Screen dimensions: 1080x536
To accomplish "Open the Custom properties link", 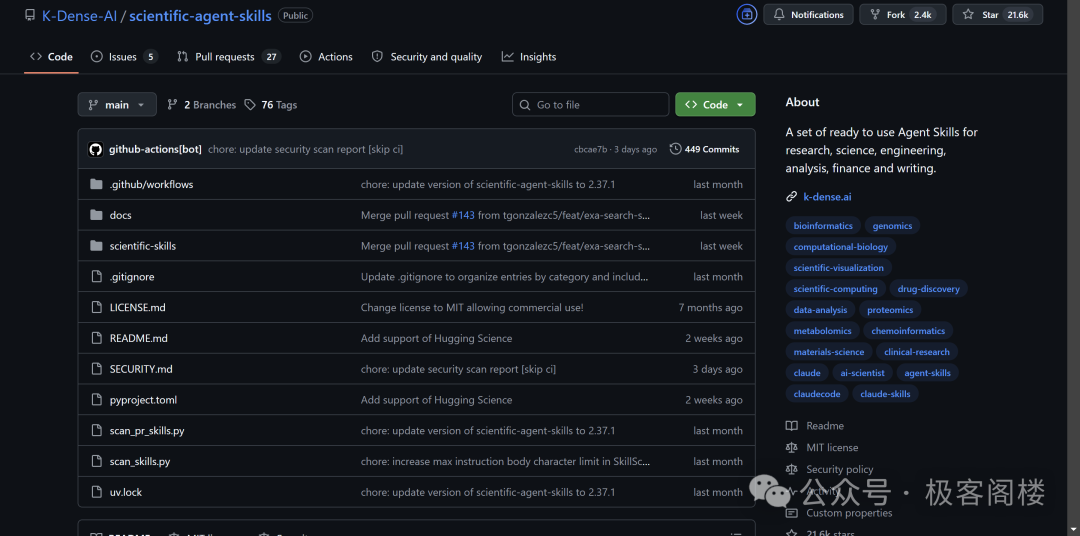I will coord(849,513).
